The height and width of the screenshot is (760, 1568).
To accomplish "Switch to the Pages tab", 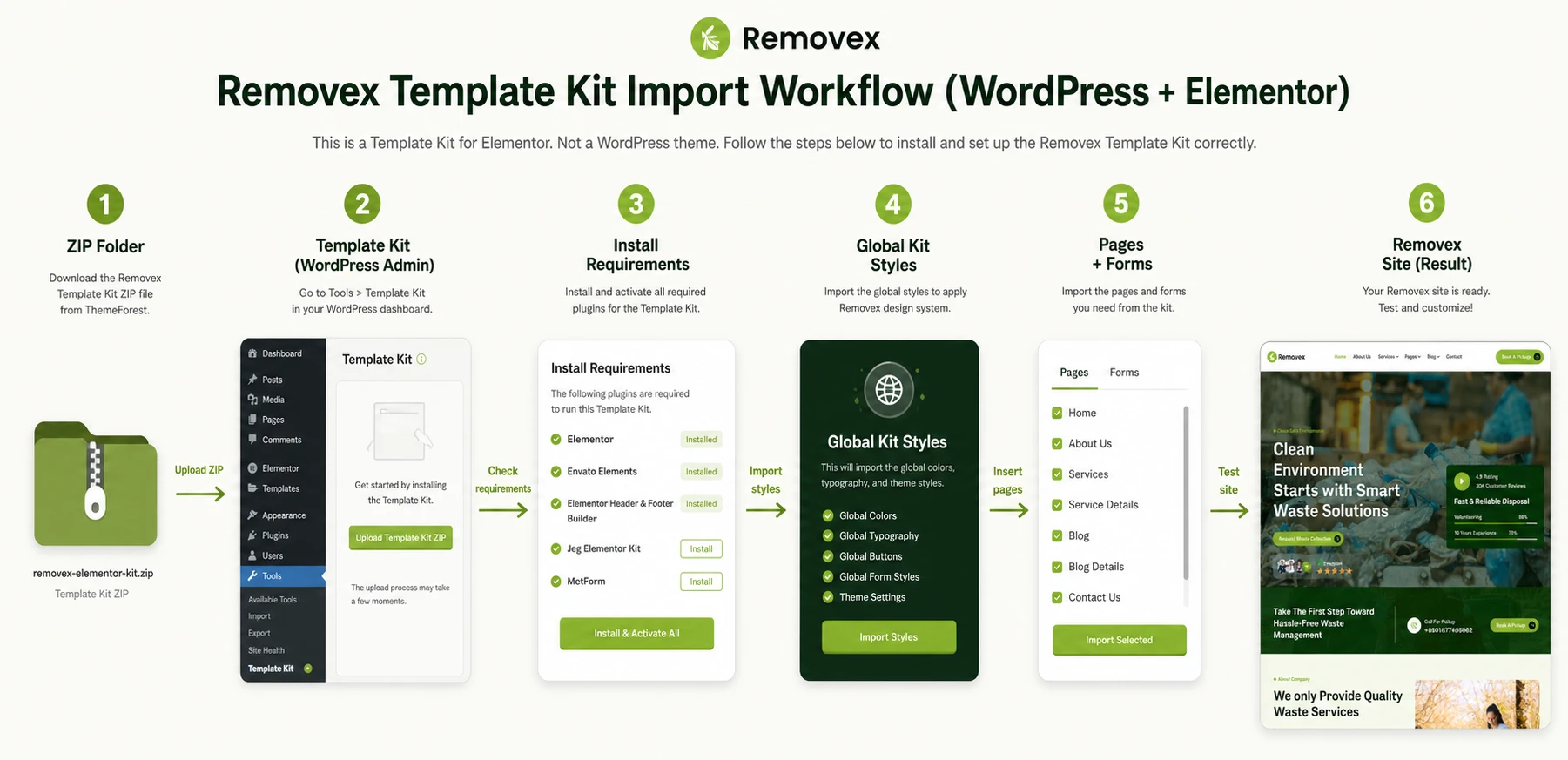I will pos(1074,373).
